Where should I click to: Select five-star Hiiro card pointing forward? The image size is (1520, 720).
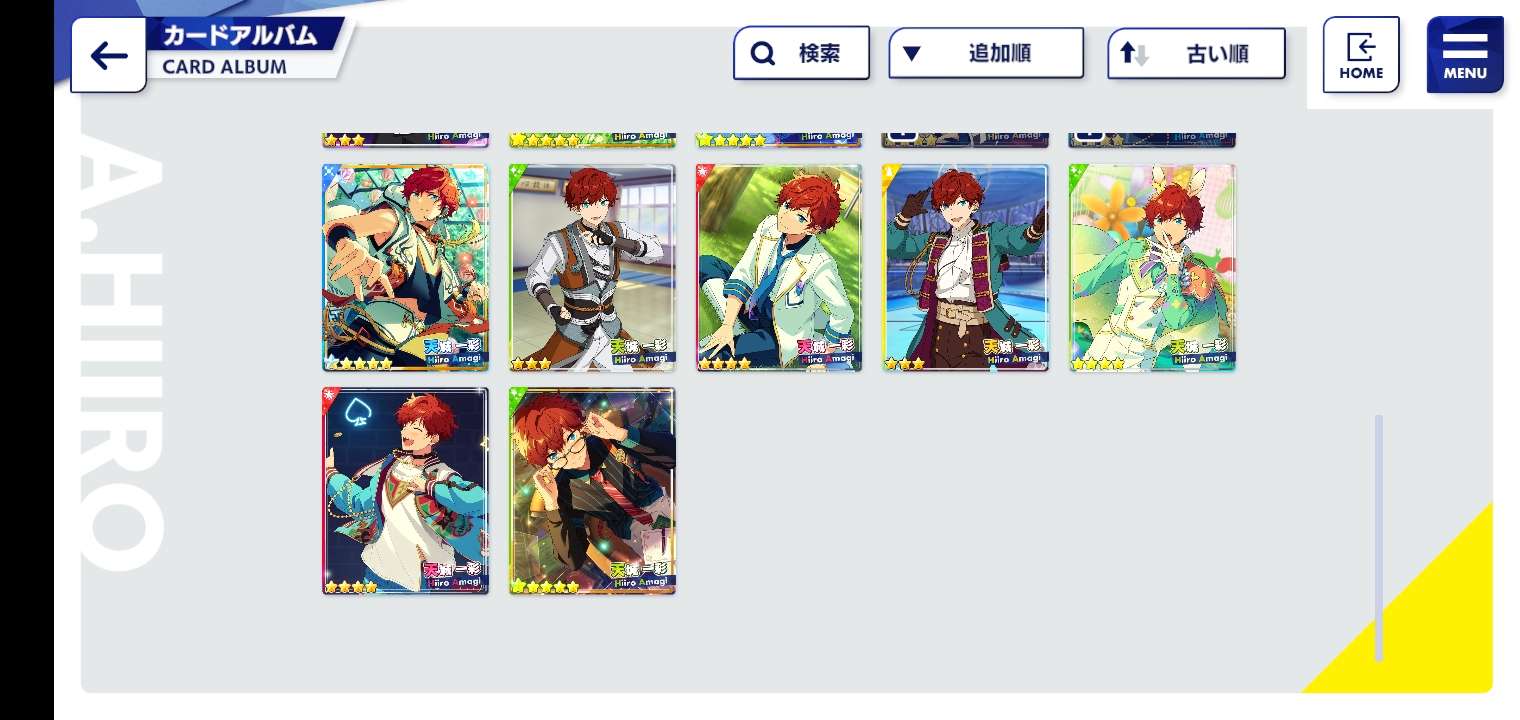pyautogui.click(x=405, y=268)
